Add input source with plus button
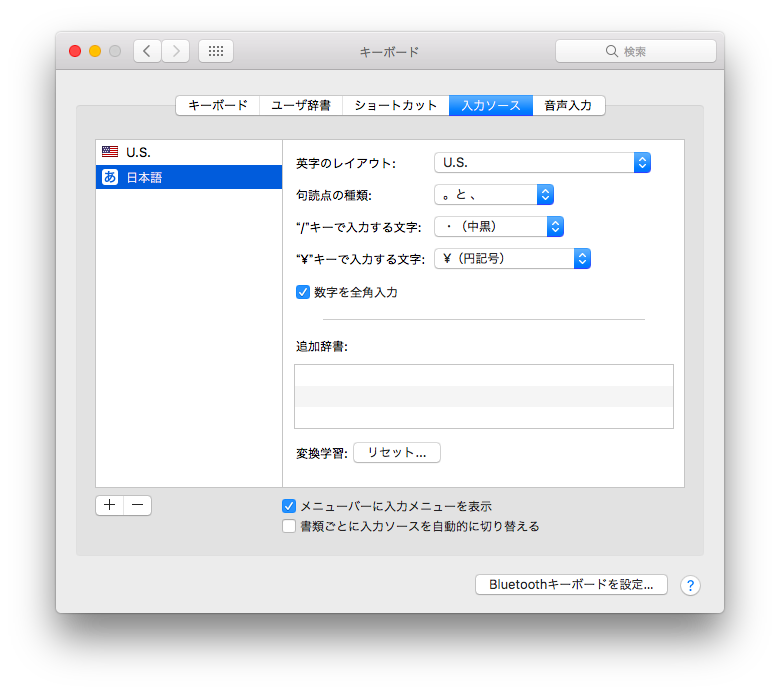Screen dimensions: 780x693 pyautogui.click(x=109, y=505)
